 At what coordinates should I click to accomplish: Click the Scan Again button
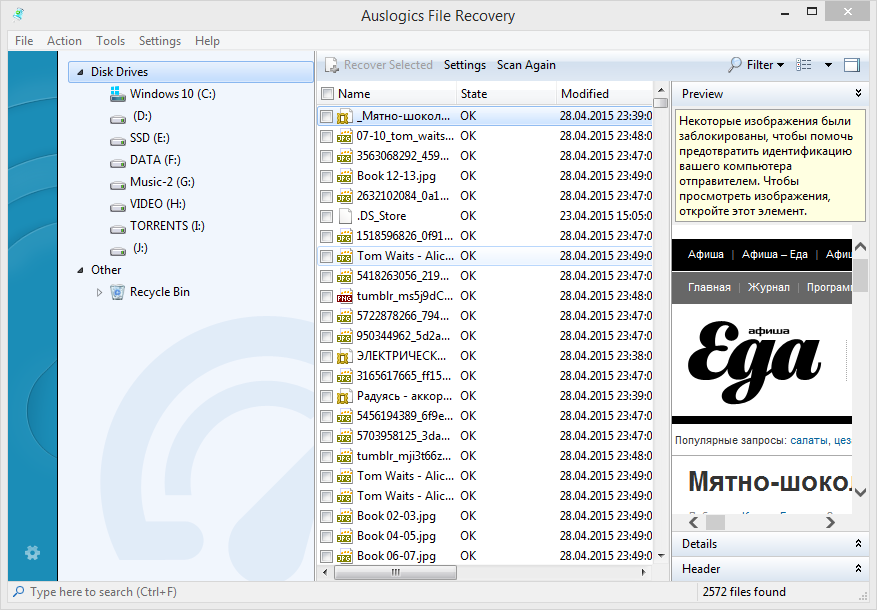(526, 65)
